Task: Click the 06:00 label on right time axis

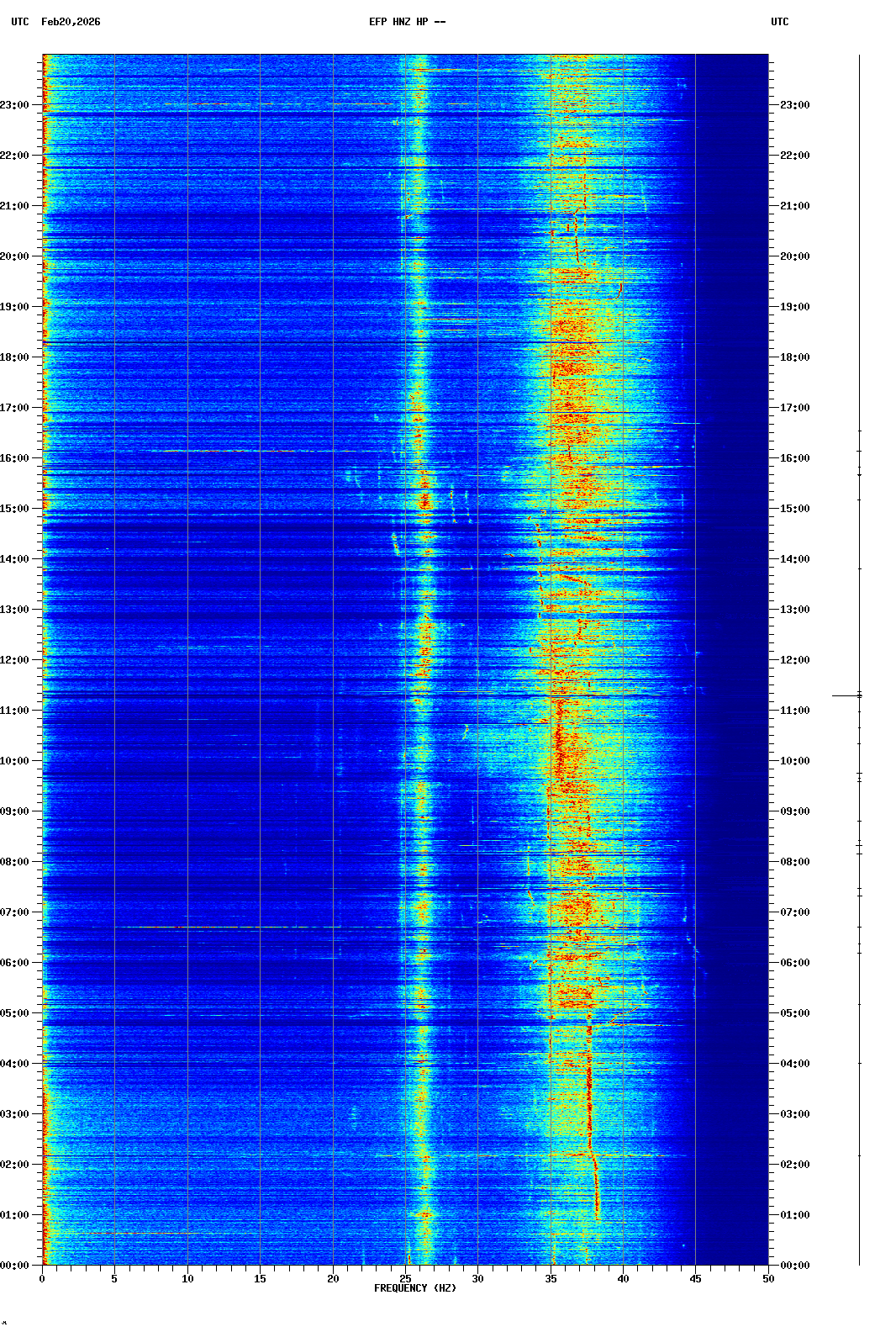Action: (x=794, y=963)
